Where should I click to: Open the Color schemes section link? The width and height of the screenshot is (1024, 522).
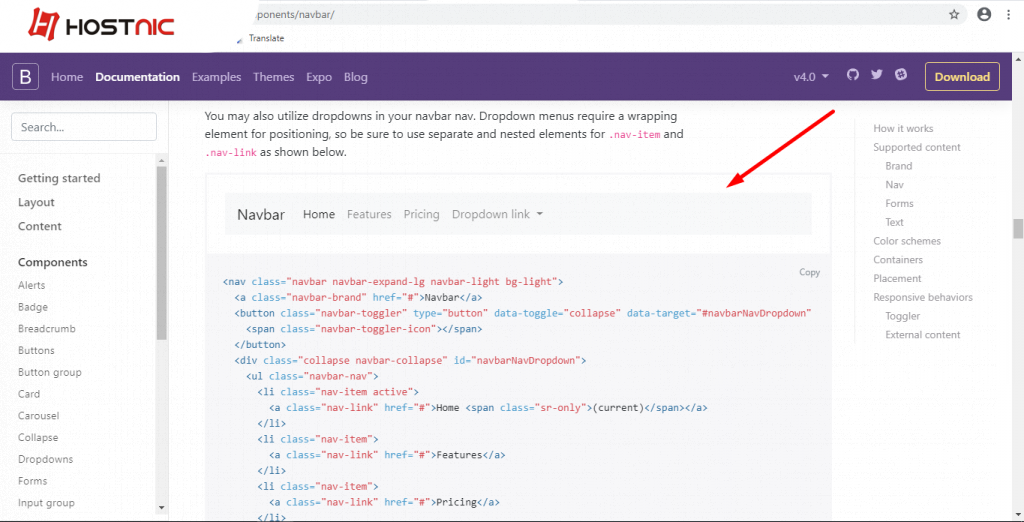[906, 241]
